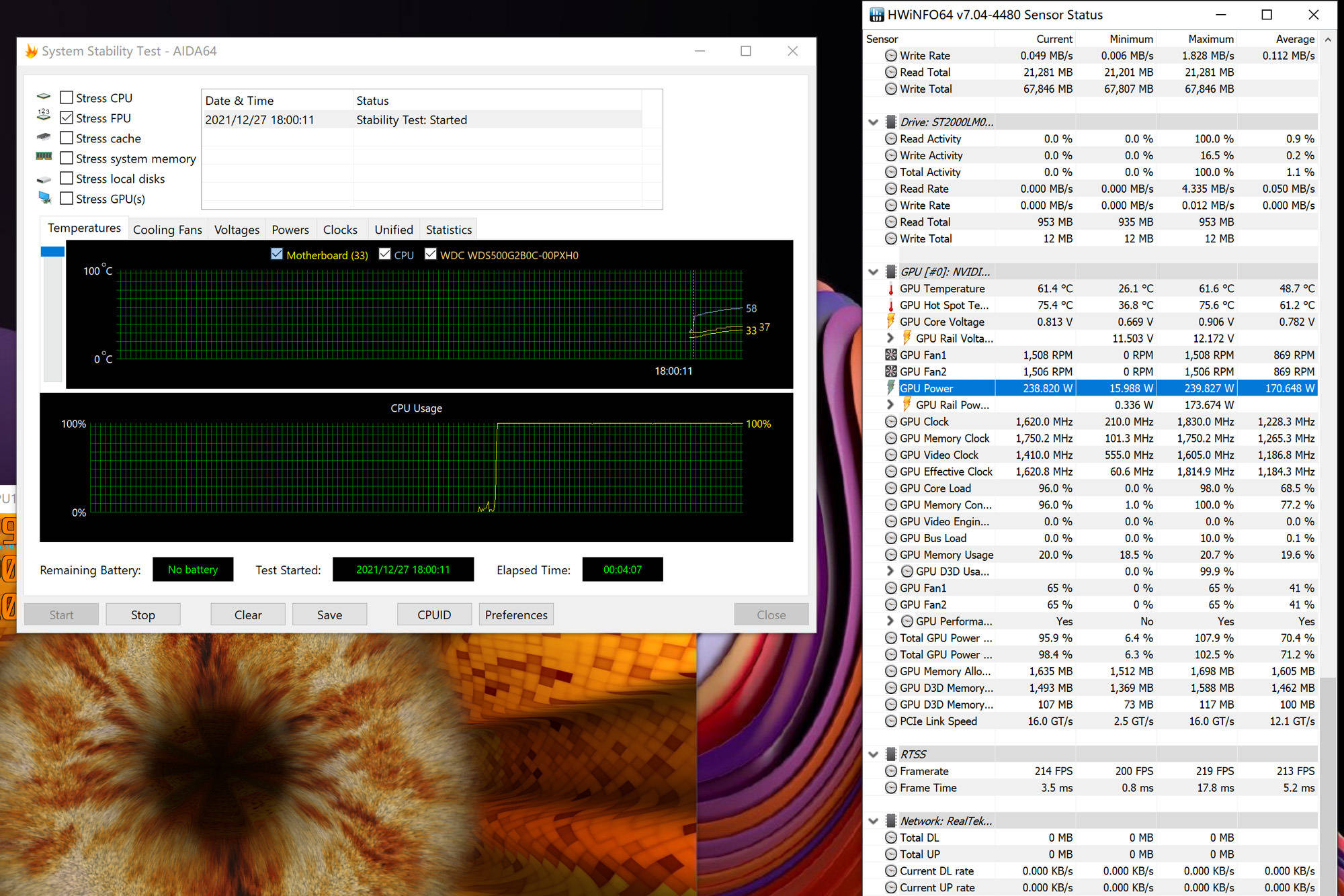
Task: Open the Powers tab
Action: click(290, 230)
